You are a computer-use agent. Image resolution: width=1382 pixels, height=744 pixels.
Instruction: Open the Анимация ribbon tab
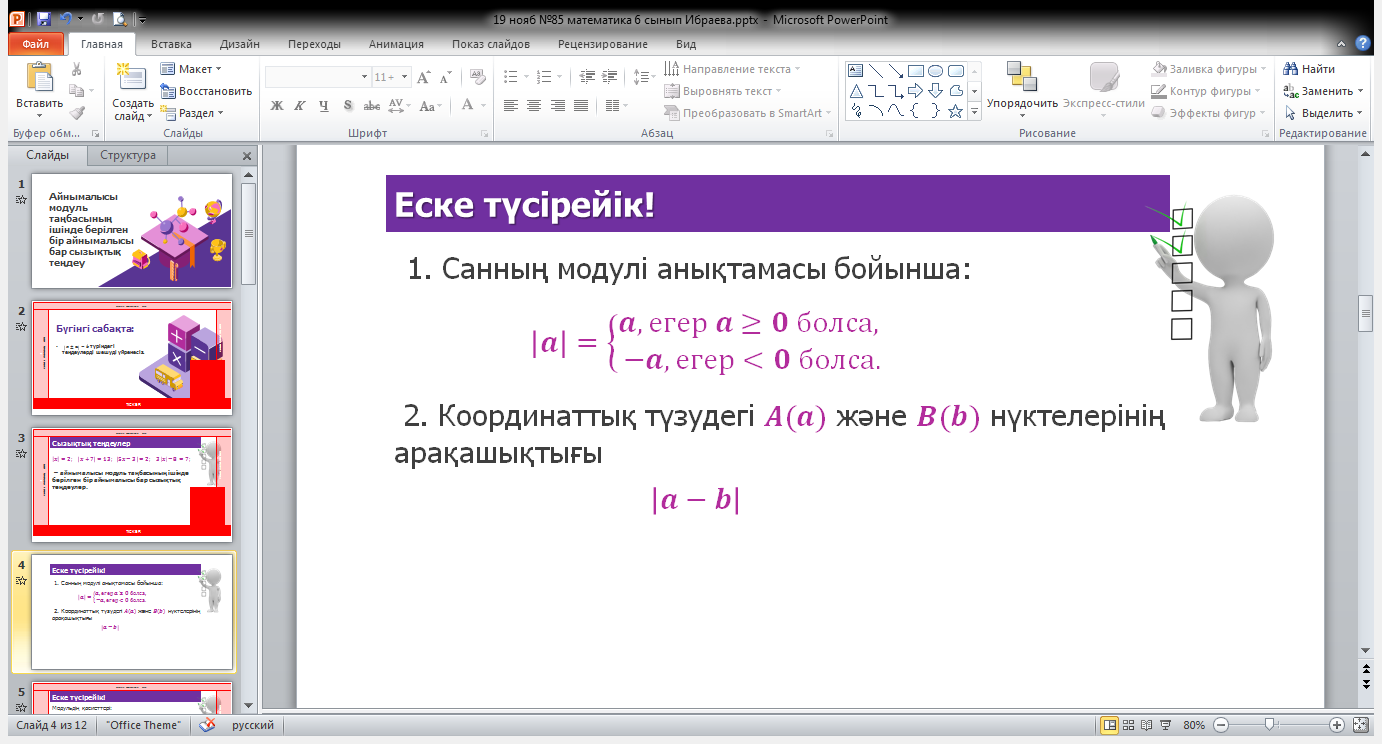click(x=396, y=44)
